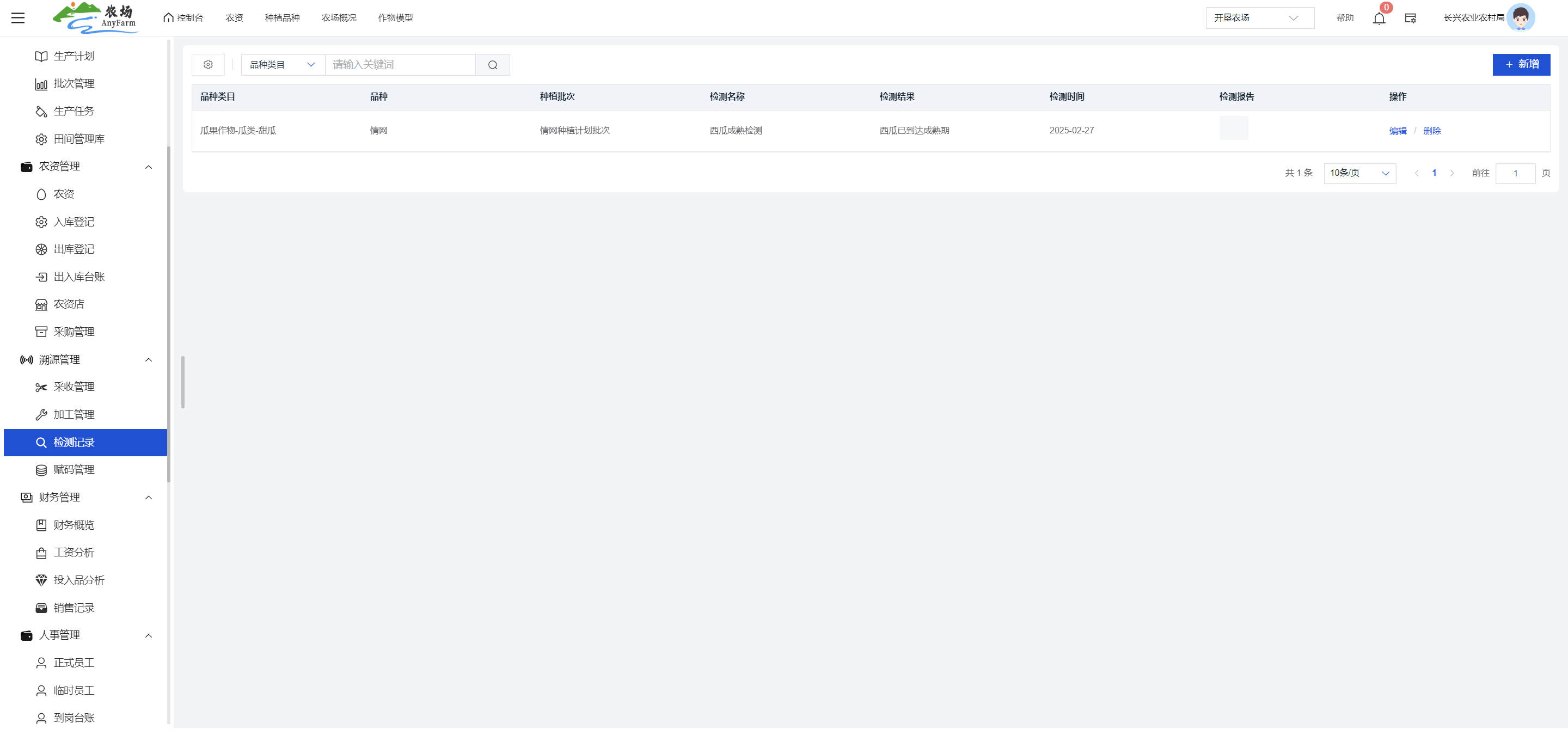This screenshot has width=1568, height=735.
Task: Open the 开垦农场 farm selector
Action: (x=1259, y=17)
